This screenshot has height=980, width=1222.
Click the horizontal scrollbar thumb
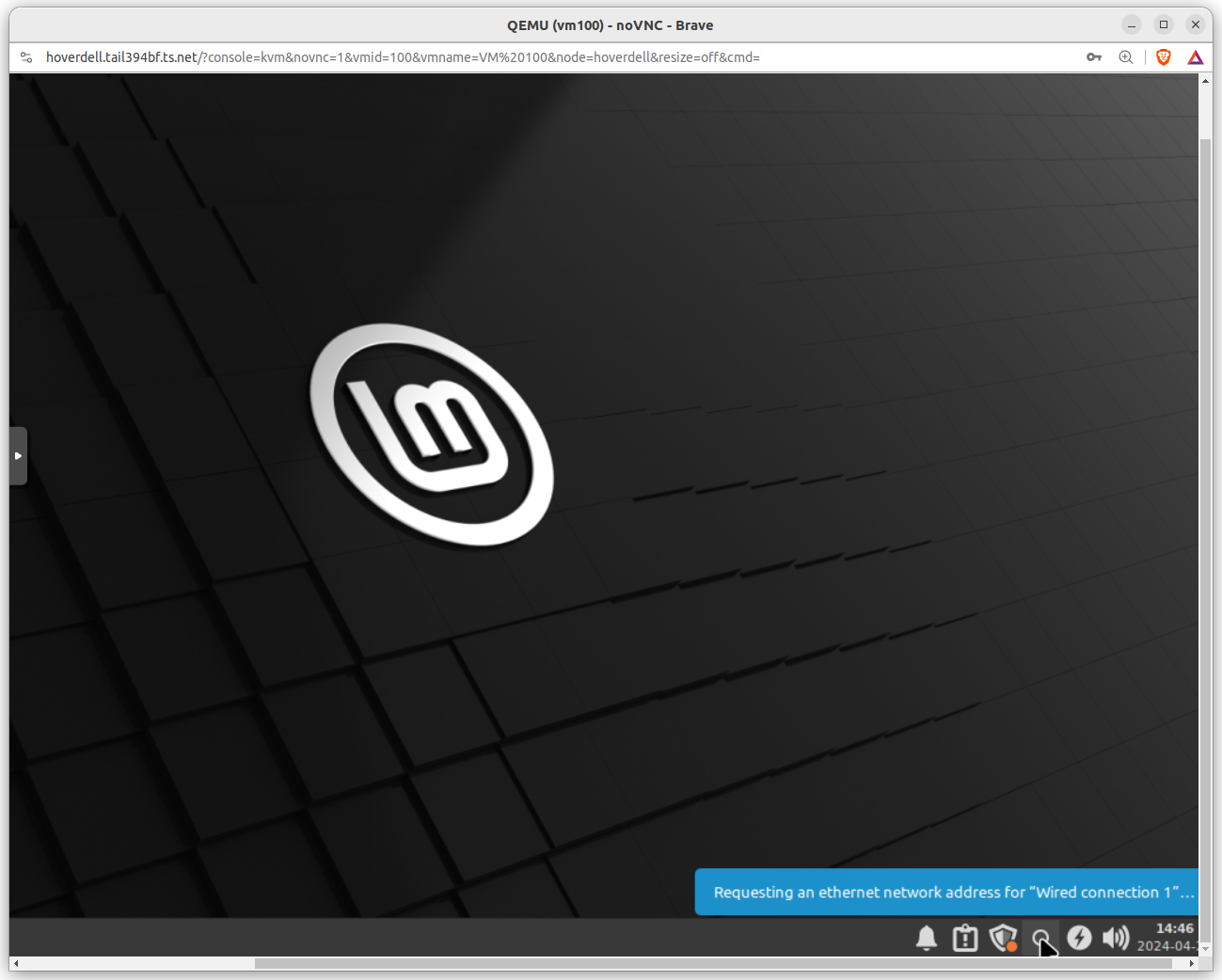[712, 963]
